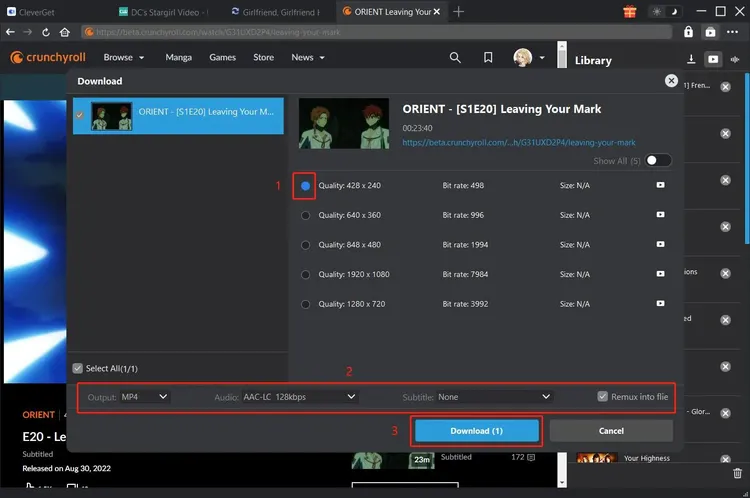Click the gift box icon in title bar
750x498 pixels.
[x=629, y=12]
